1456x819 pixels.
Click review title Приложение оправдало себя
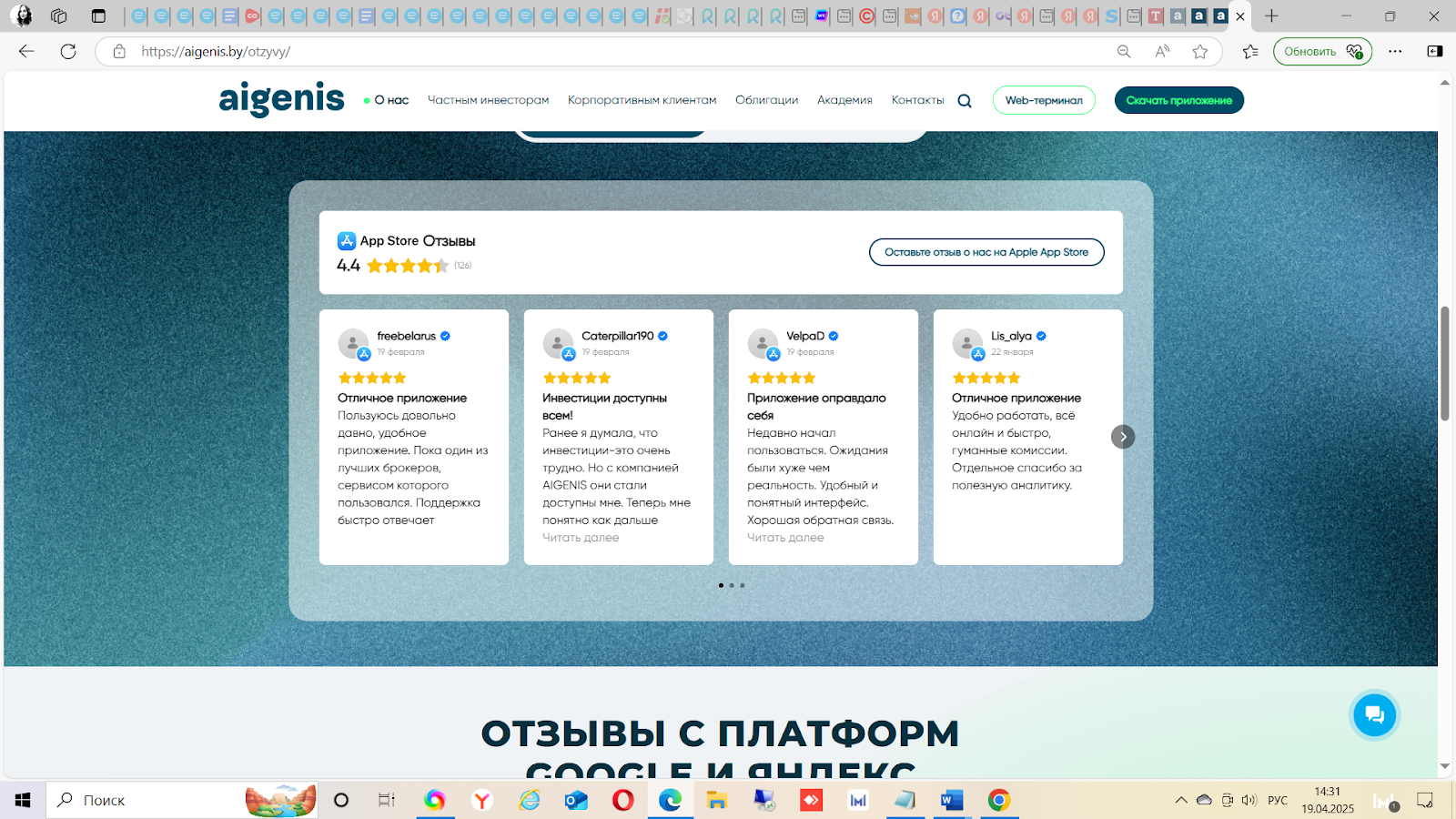[x=816, y=407]
